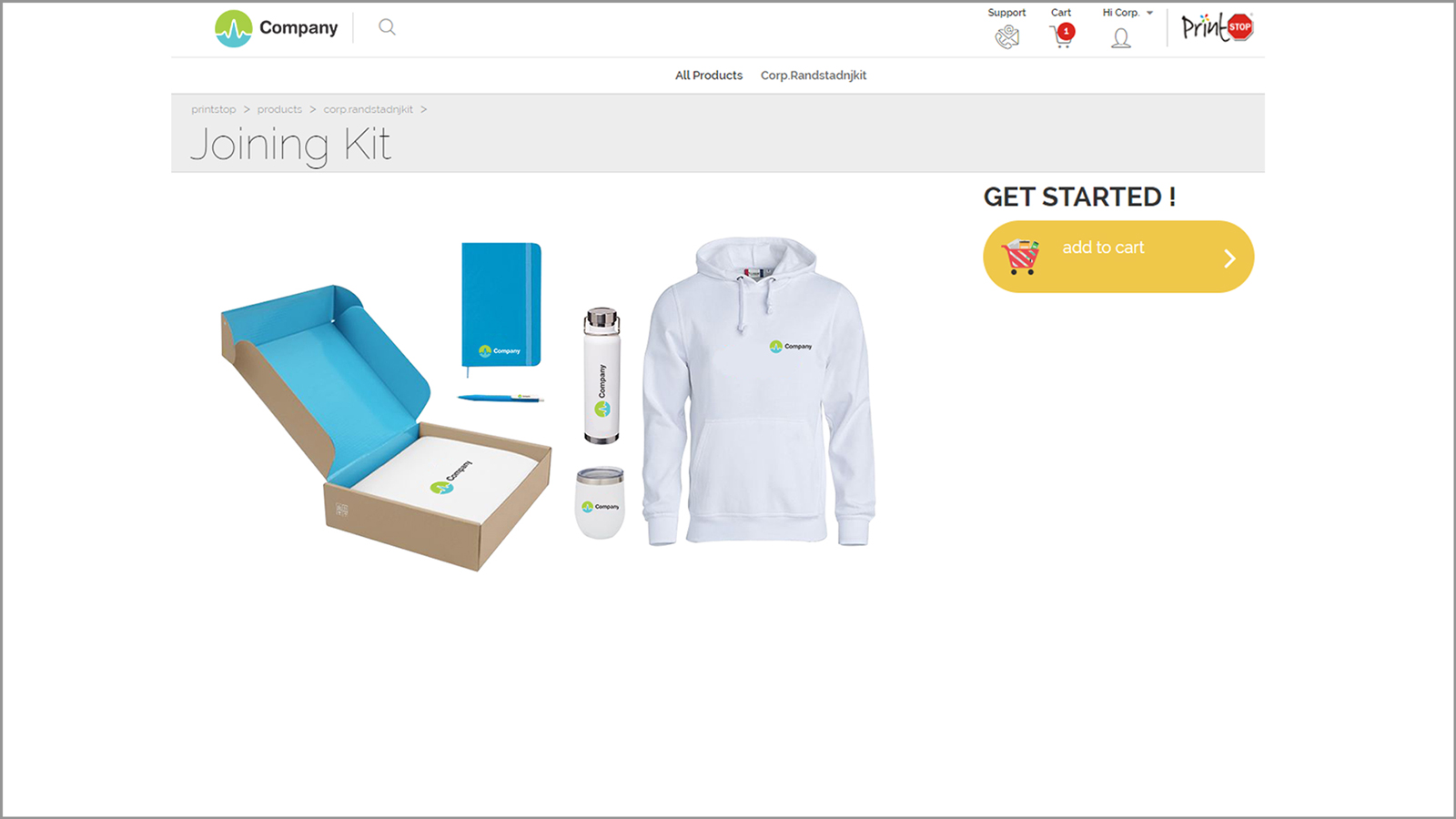Open the Support handshake icon
Viewport: 1456px width, 819px height.
coord(1006,36)
